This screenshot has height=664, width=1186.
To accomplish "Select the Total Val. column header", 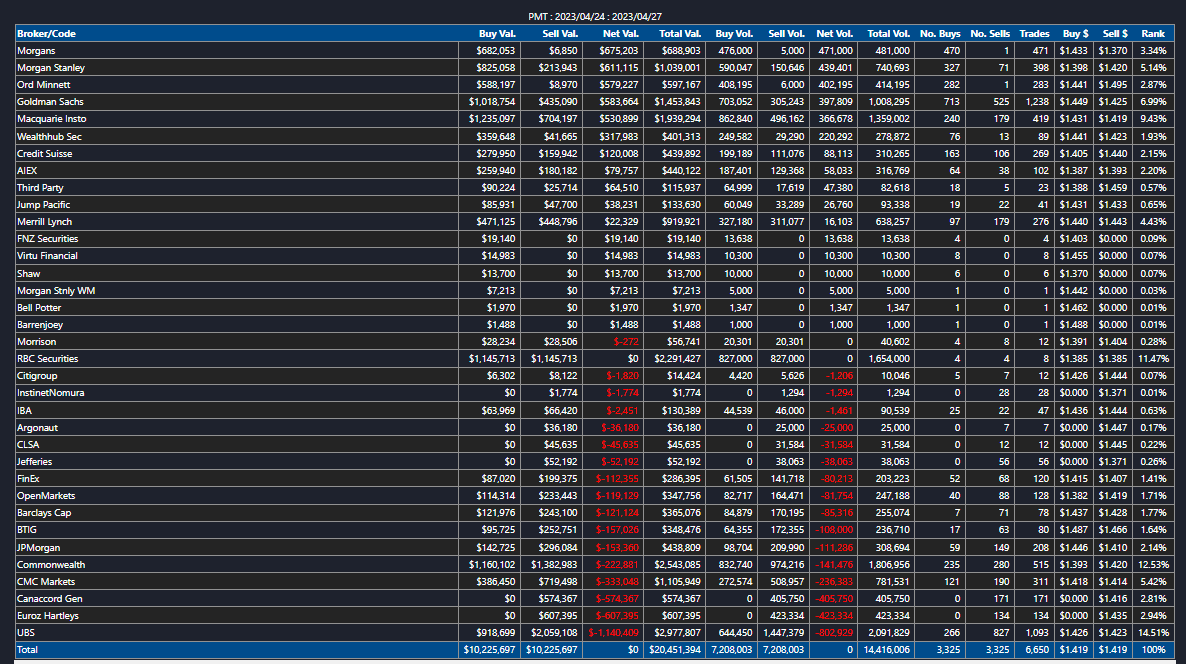I will coord(680,34).
